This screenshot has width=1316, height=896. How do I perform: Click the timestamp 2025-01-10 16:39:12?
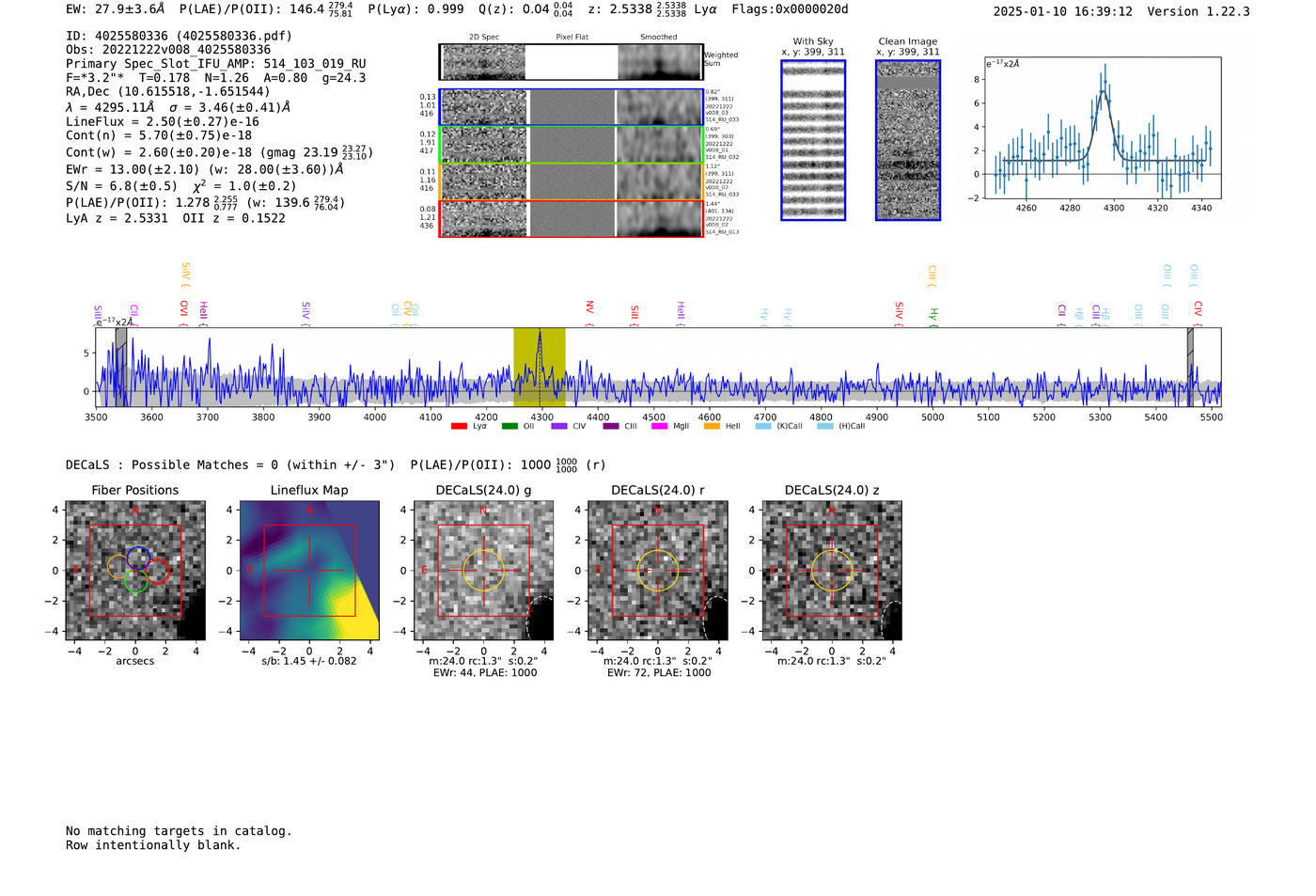(x=1063, y=11)
